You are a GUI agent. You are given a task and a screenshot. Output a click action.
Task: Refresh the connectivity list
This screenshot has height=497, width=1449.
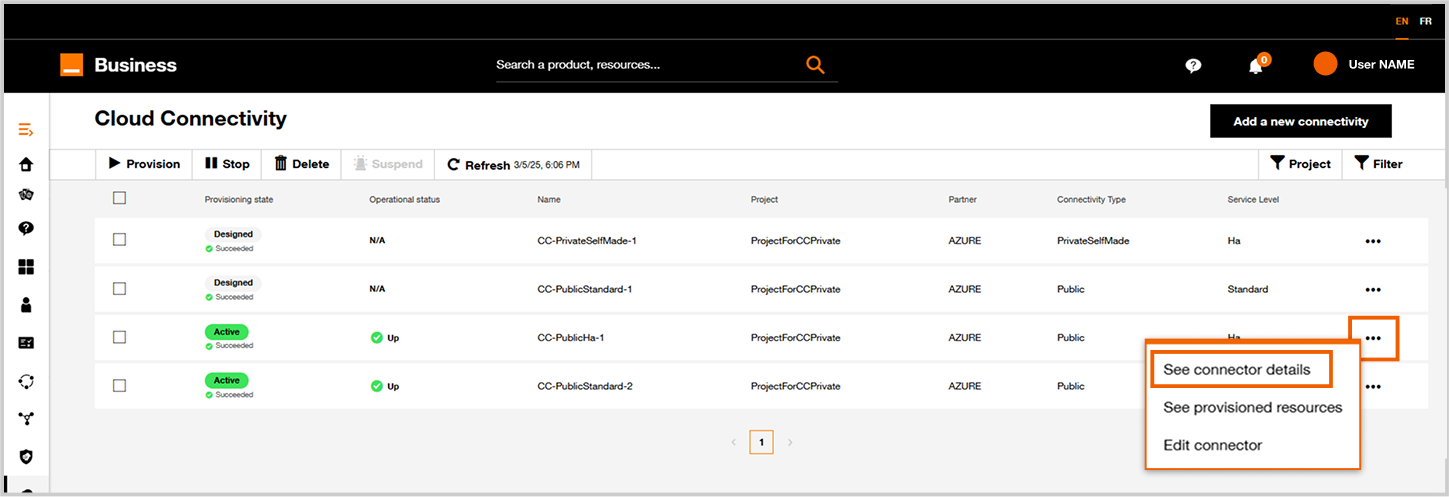click(513, 164)
